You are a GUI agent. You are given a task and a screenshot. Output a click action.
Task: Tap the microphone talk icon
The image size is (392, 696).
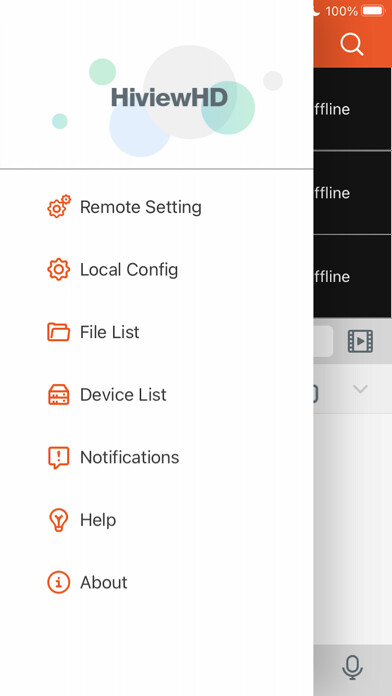(352, 667)
